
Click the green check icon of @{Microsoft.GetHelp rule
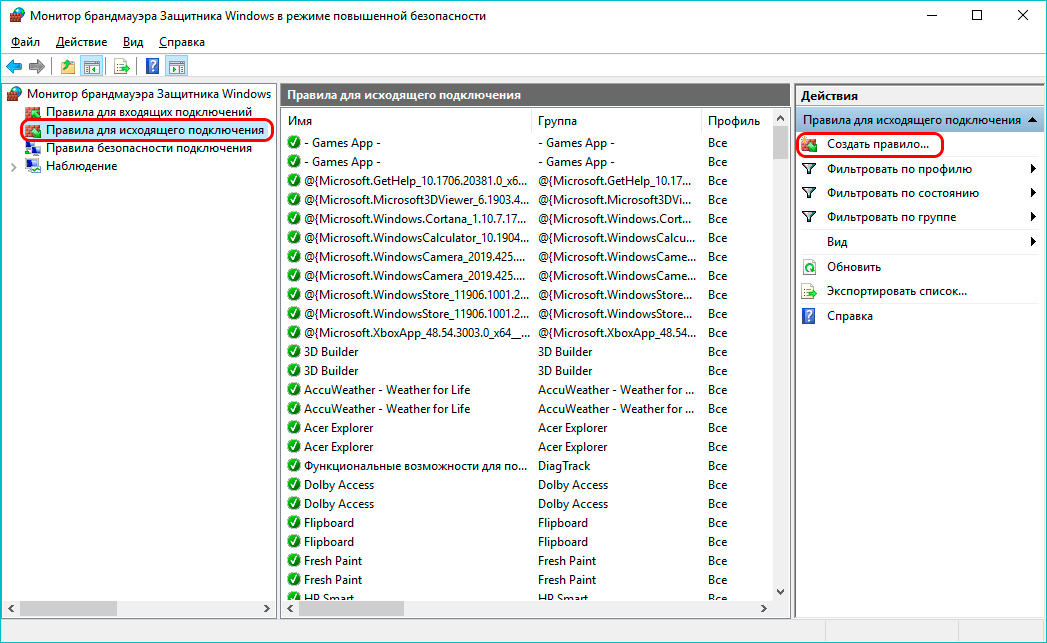coord(294,180)
